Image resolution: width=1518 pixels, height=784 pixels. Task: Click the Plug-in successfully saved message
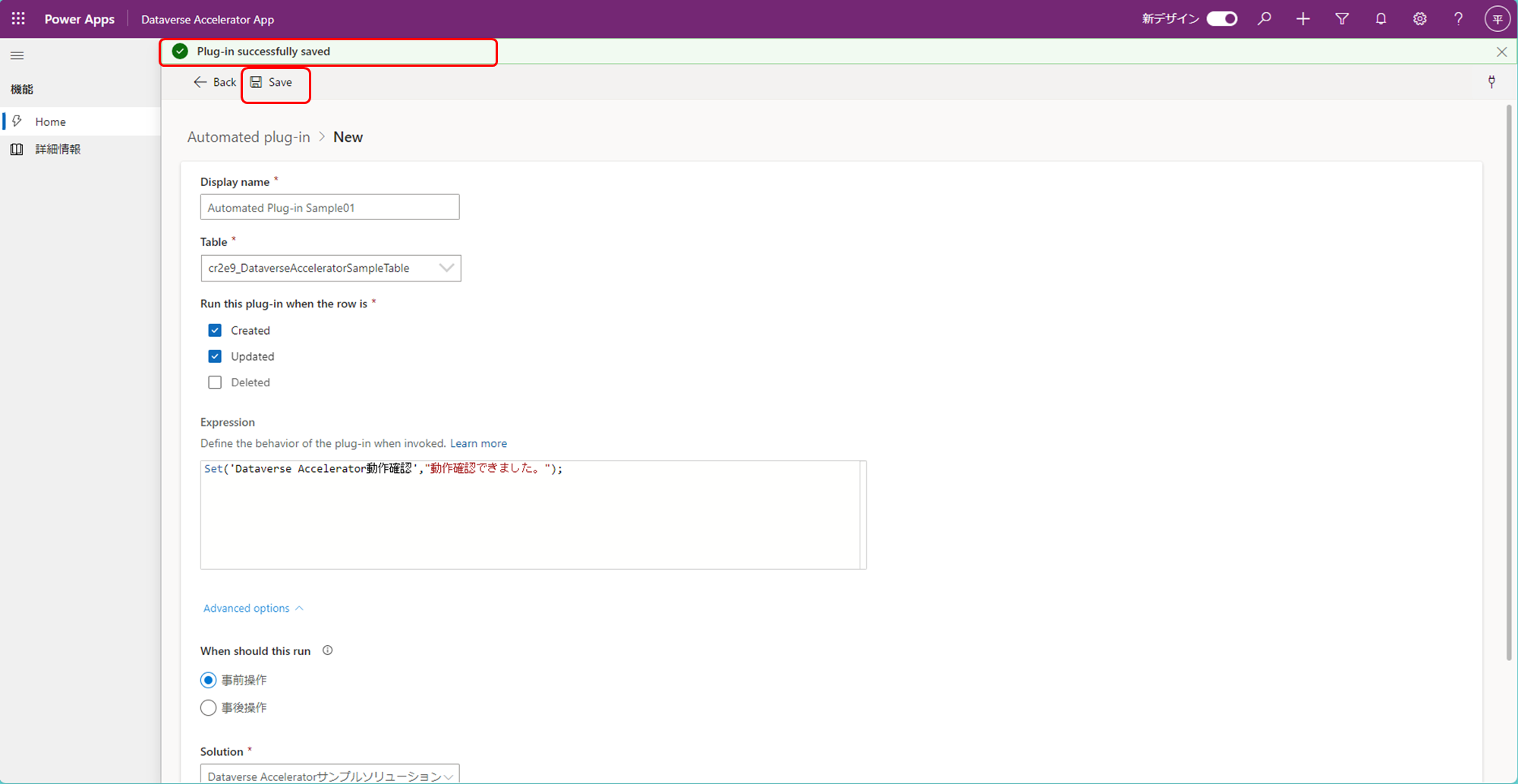[x=263, y=52]
